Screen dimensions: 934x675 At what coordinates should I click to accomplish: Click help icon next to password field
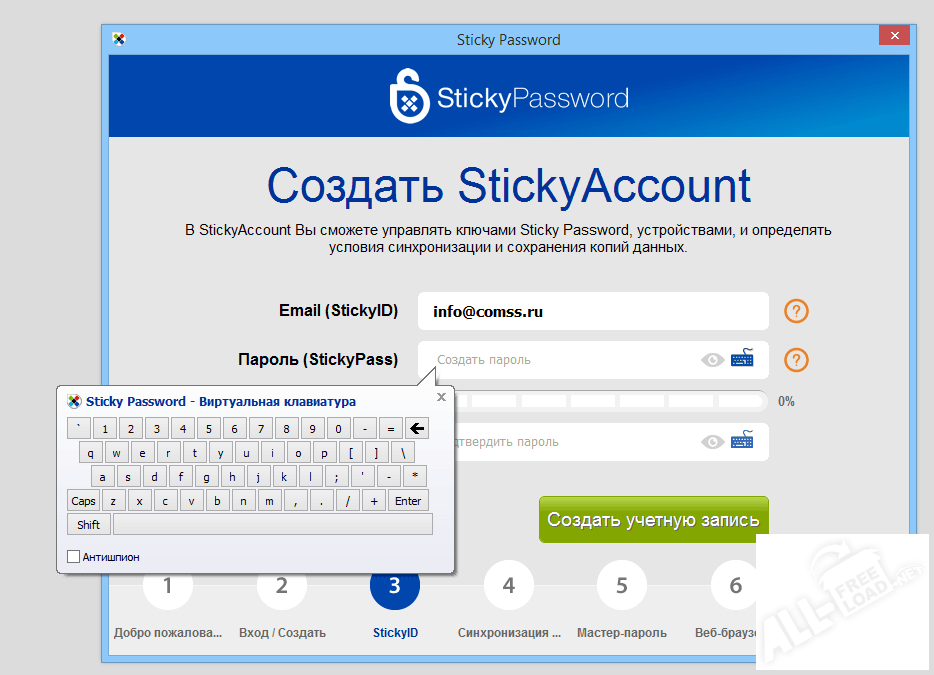tap(796, 360)
